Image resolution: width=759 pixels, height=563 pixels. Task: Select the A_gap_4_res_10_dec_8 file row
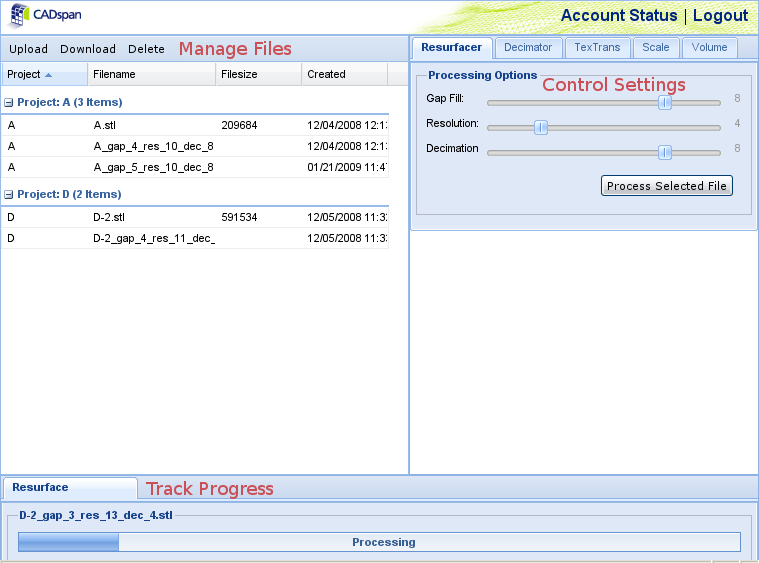pos(195,146)
